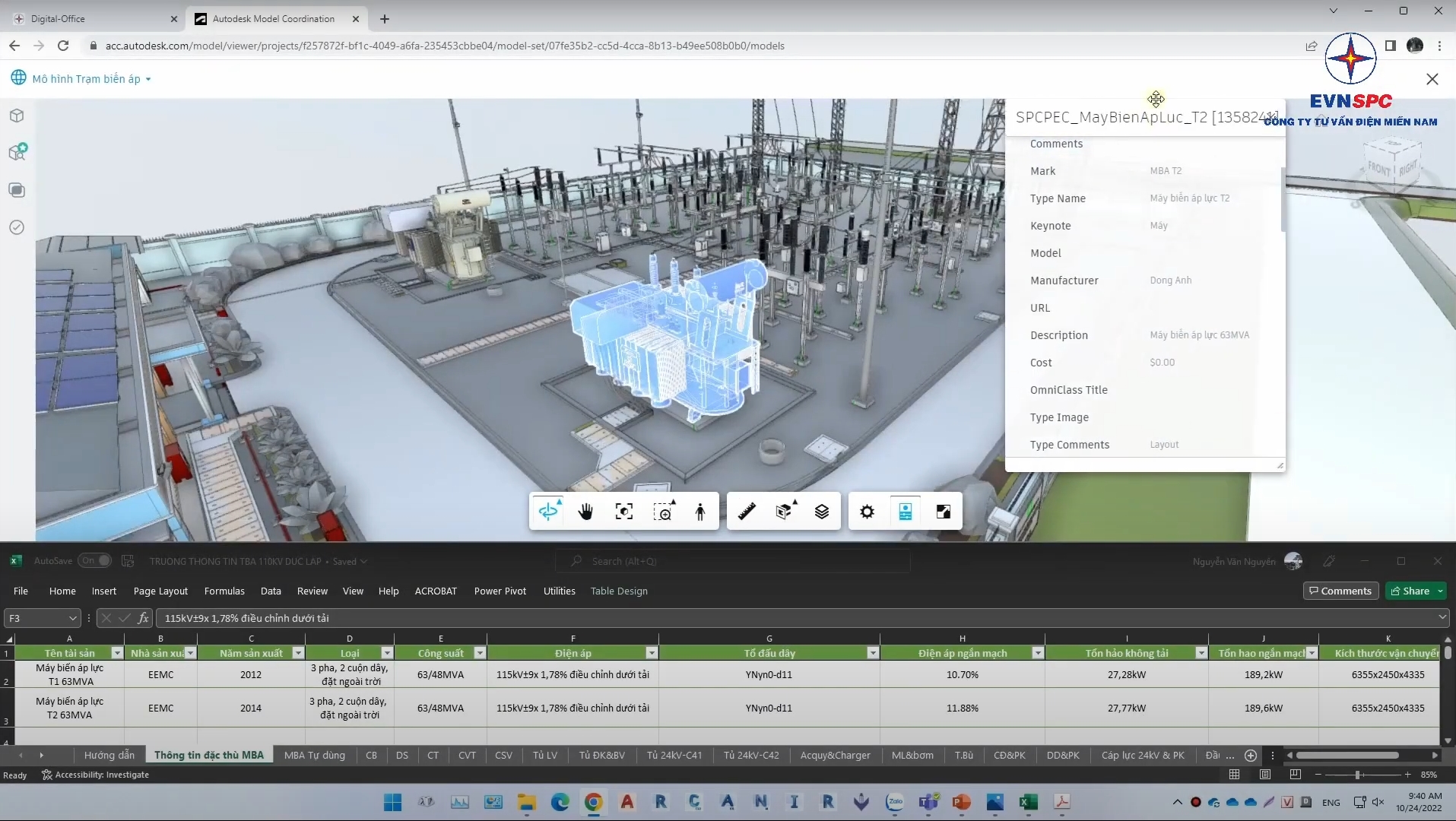Screen dimensions: 1456x821
Task: Open Windows Start menu
Action: [x=392, y=802]
